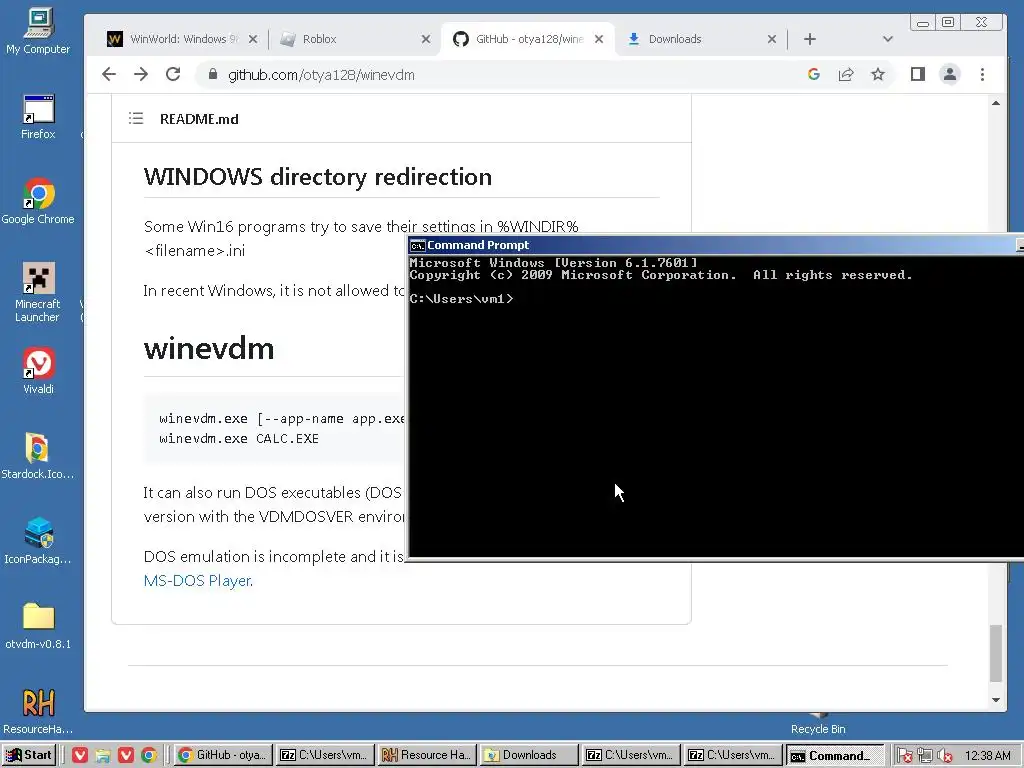
Task: View site information padlock icon
Action: [x=213, y=74]
